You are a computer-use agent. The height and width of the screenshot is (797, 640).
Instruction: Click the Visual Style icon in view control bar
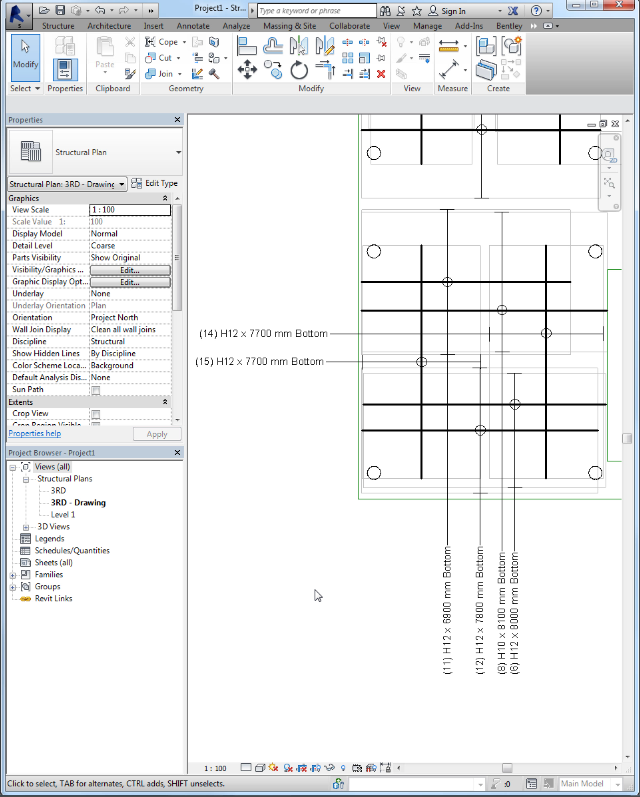(260, 768)
